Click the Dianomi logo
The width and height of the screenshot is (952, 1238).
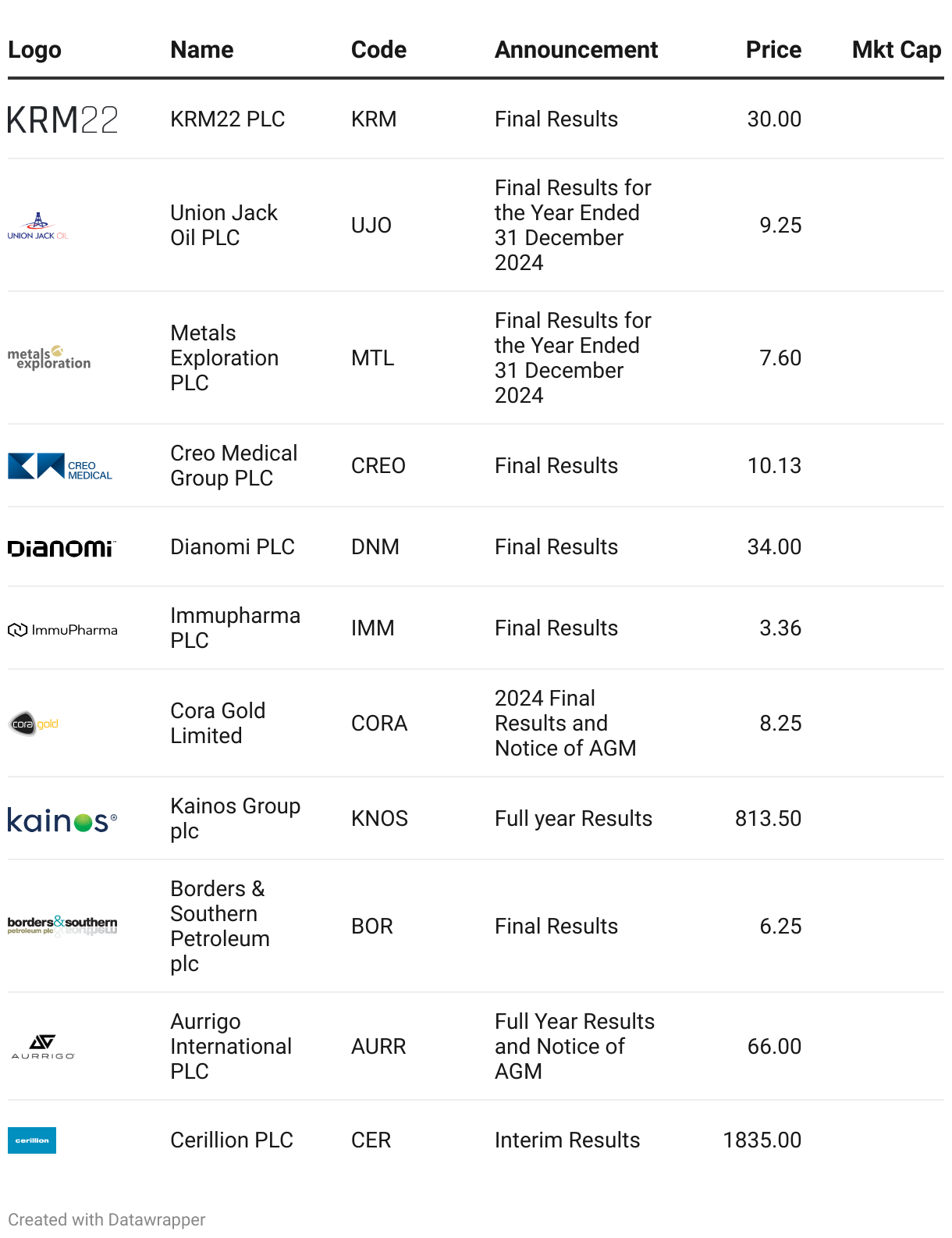62,548
